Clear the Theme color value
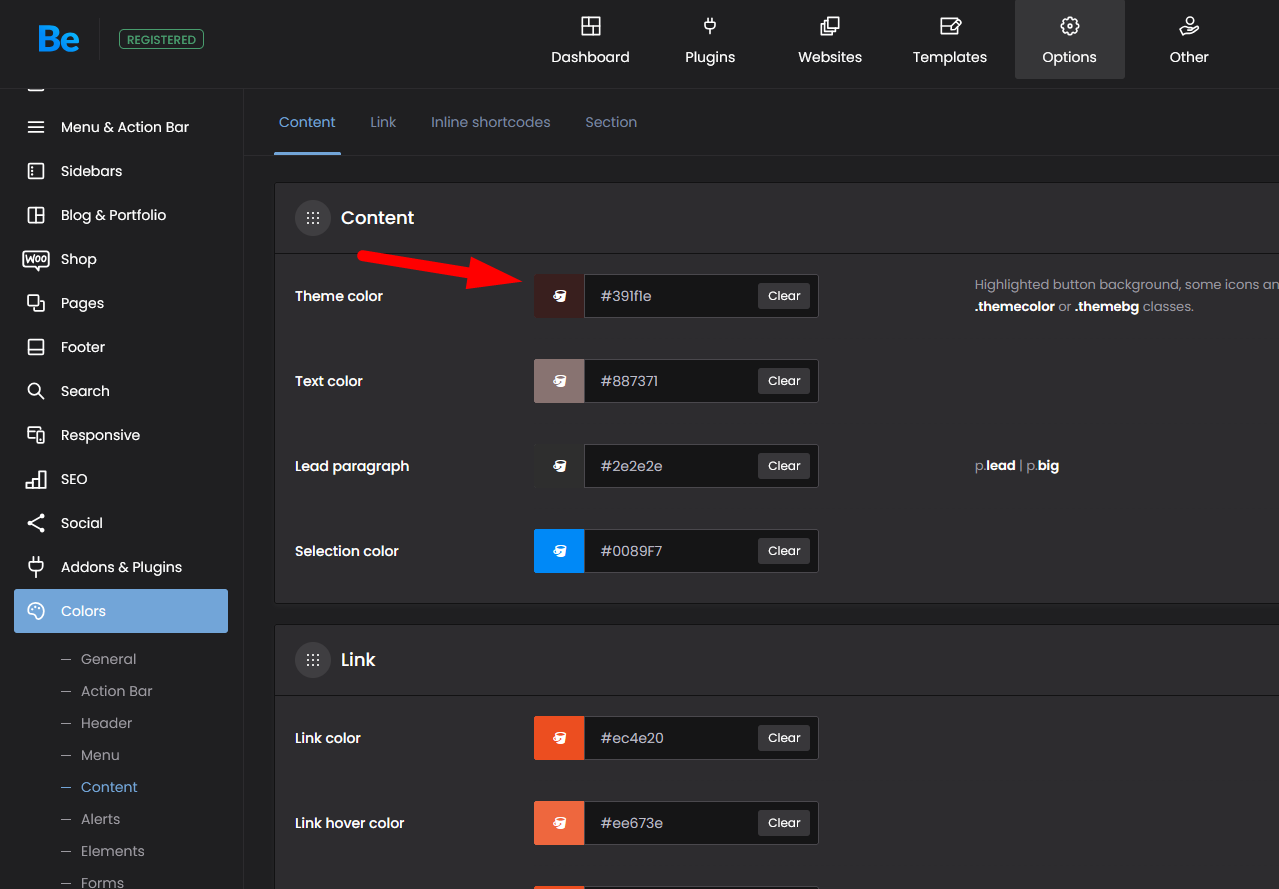 pos(784,296)
